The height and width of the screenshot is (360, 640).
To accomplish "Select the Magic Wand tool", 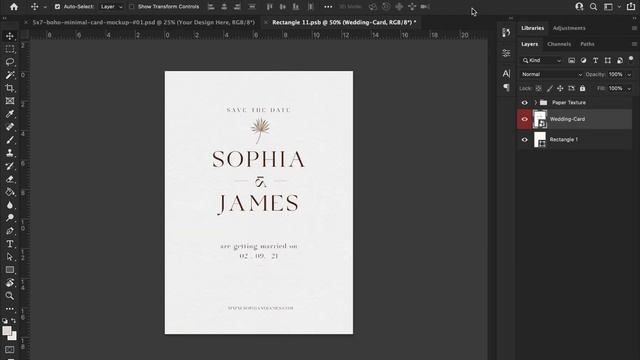I will [10, 75].
